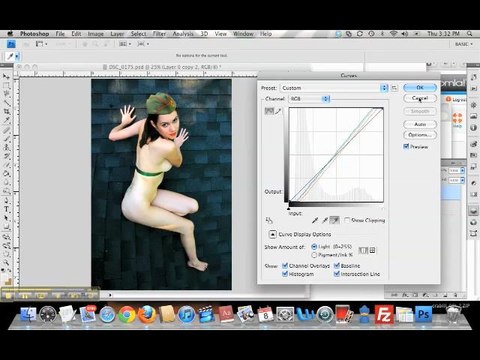
Task: Open the Filter menu
Action: (159, 34)
